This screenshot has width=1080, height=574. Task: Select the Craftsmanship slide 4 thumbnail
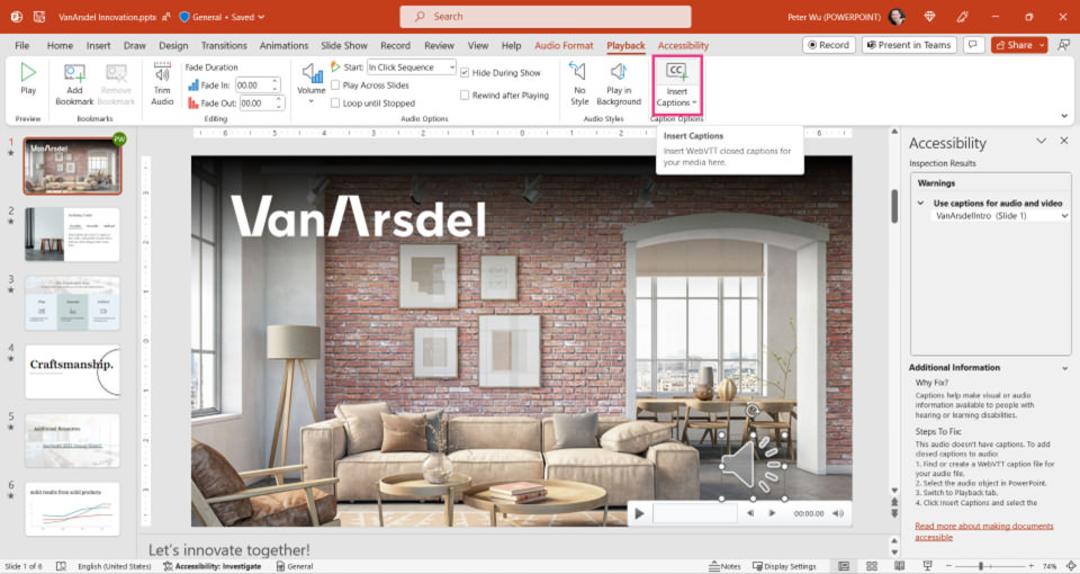[x=72, y=372]
